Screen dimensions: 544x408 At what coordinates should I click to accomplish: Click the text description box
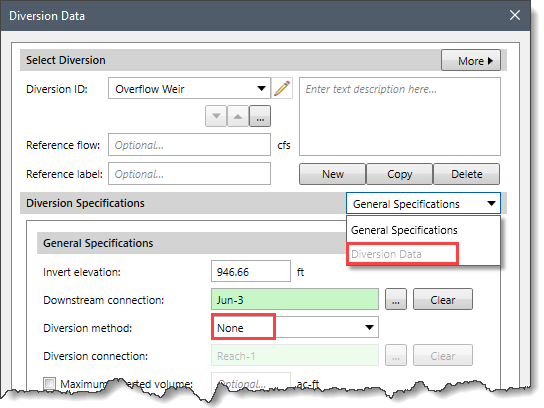point(400,117)
